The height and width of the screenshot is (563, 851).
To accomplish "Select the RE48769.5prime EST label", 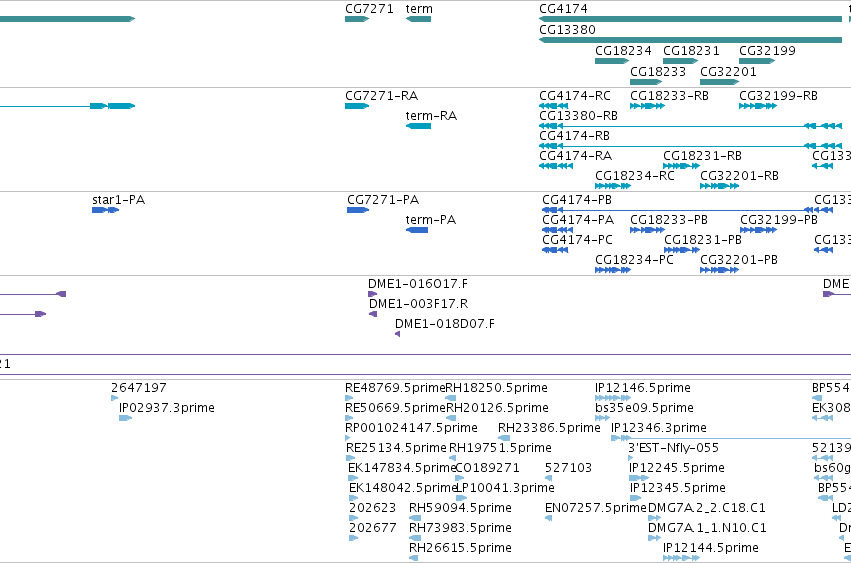I will coord(395,389).
